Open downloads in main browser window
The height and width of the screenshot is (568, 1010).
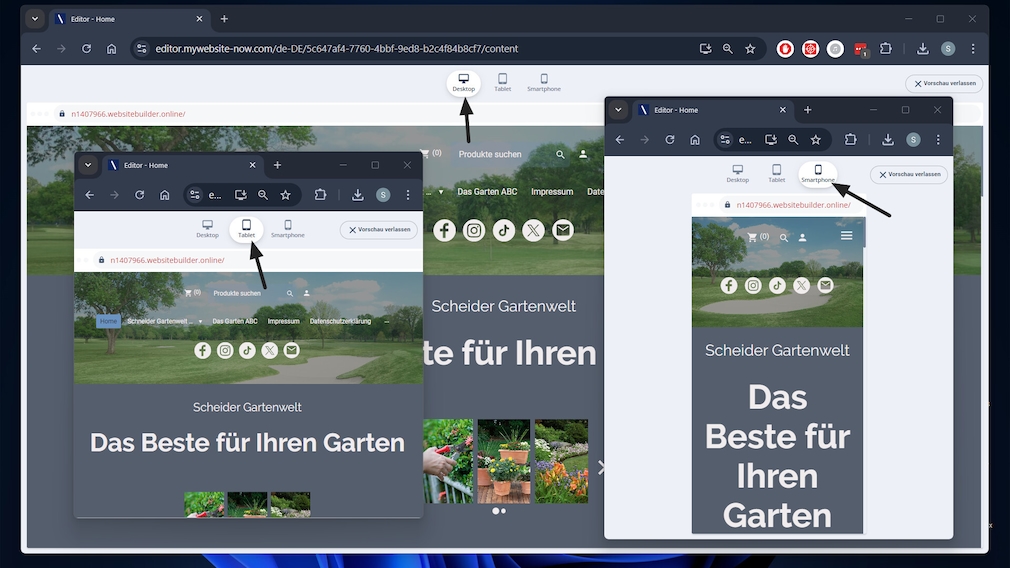922,48
